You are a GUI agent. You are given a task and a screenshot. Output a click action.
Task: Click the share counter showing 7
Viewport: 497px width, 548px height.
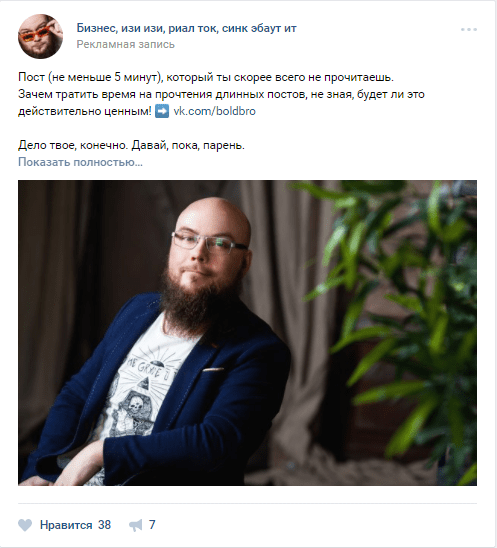(152, 525)
